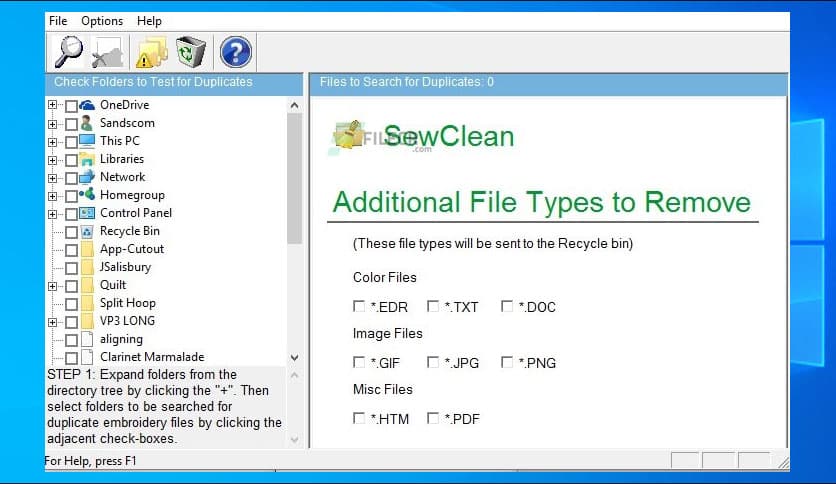Click the VP3 LONG folder icon
The width and height of the screenshot is (836, 484).
[x=88, y=321]
